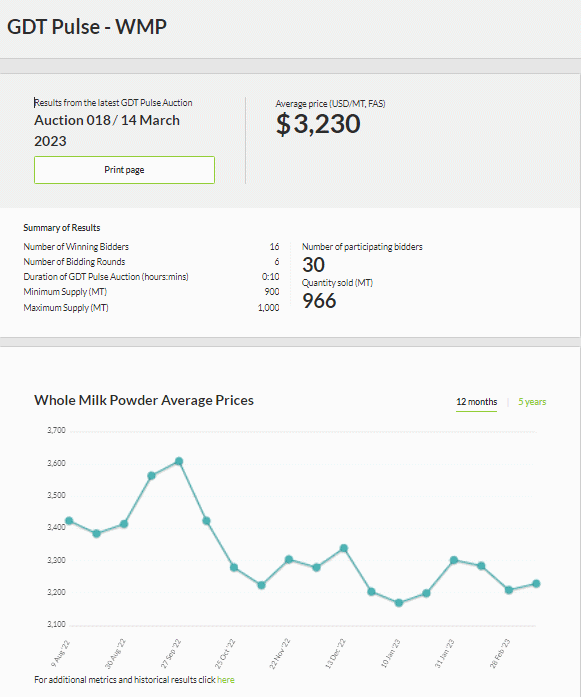Click the Print page button
The height and width of the screenshot is (697, 581).
point(124,170)
